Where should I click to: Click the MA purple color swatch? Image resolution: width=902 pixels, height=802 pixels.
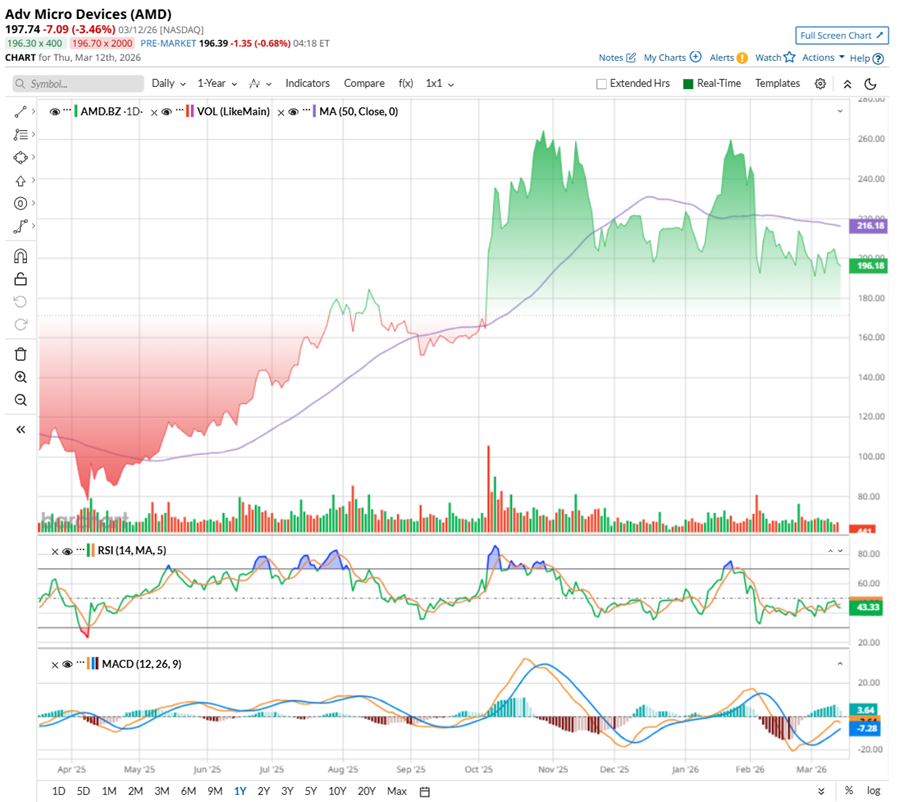pos(314,112)
